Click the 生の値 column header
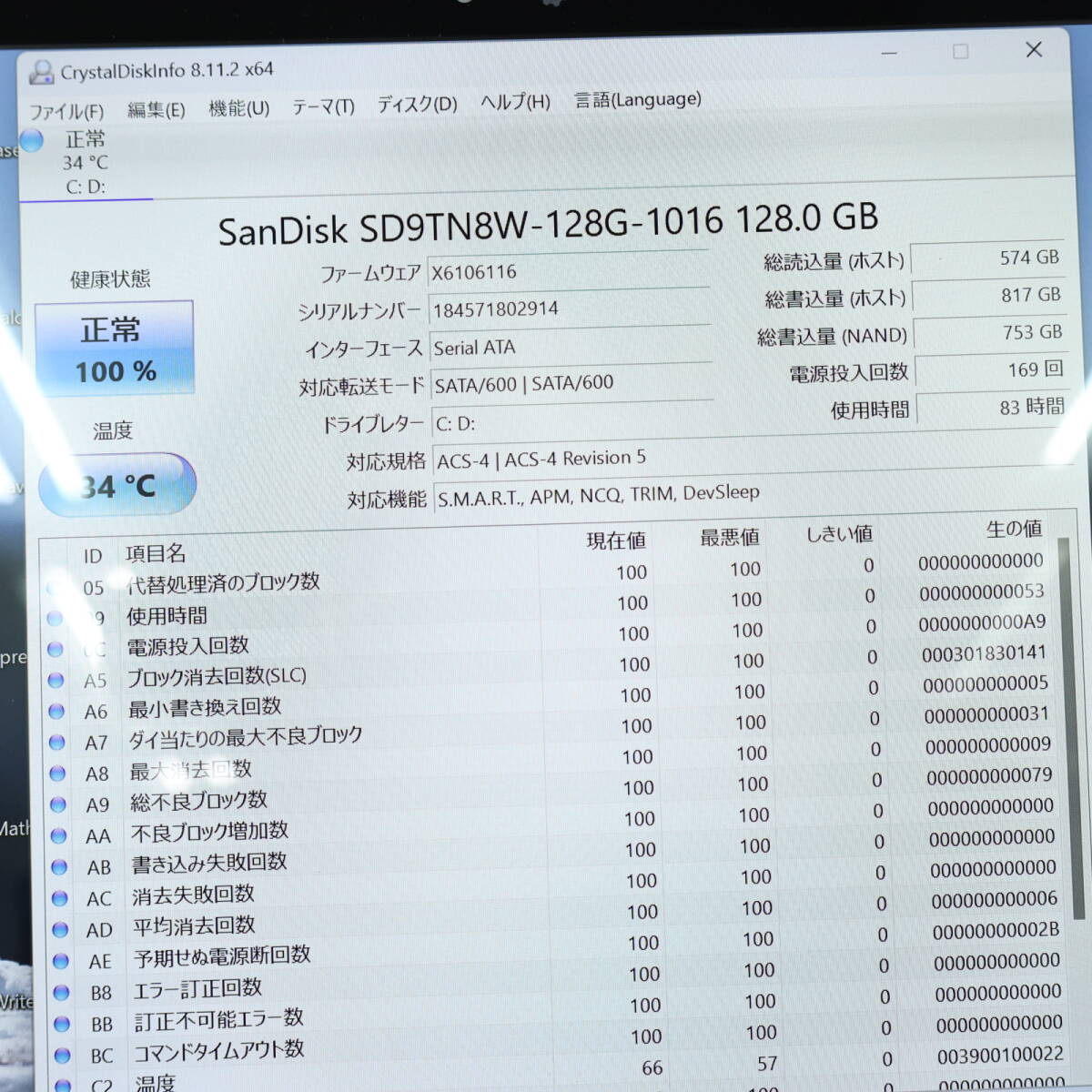The width and height of the screenshot is (1092, 1092). coord(1014,529)
